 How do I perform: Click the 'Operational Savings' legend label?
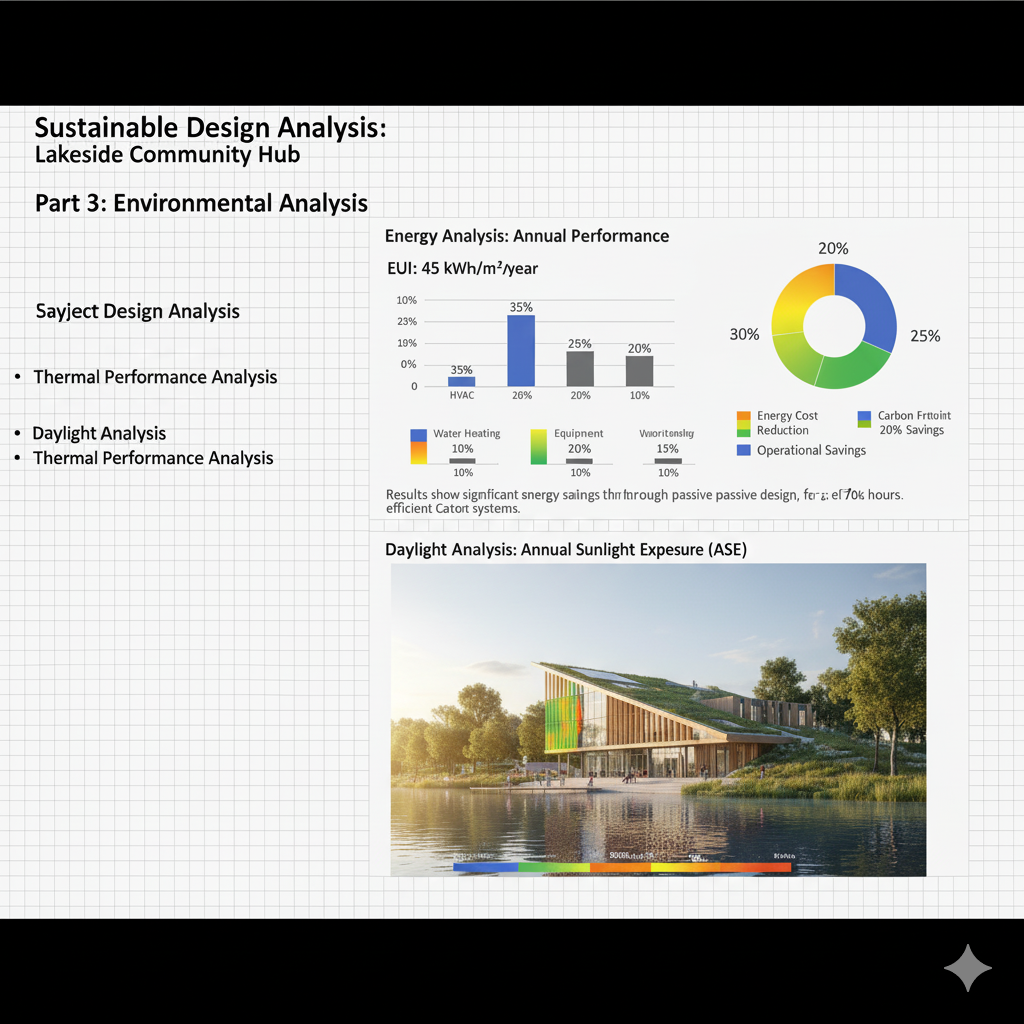[x=811, y=450]
